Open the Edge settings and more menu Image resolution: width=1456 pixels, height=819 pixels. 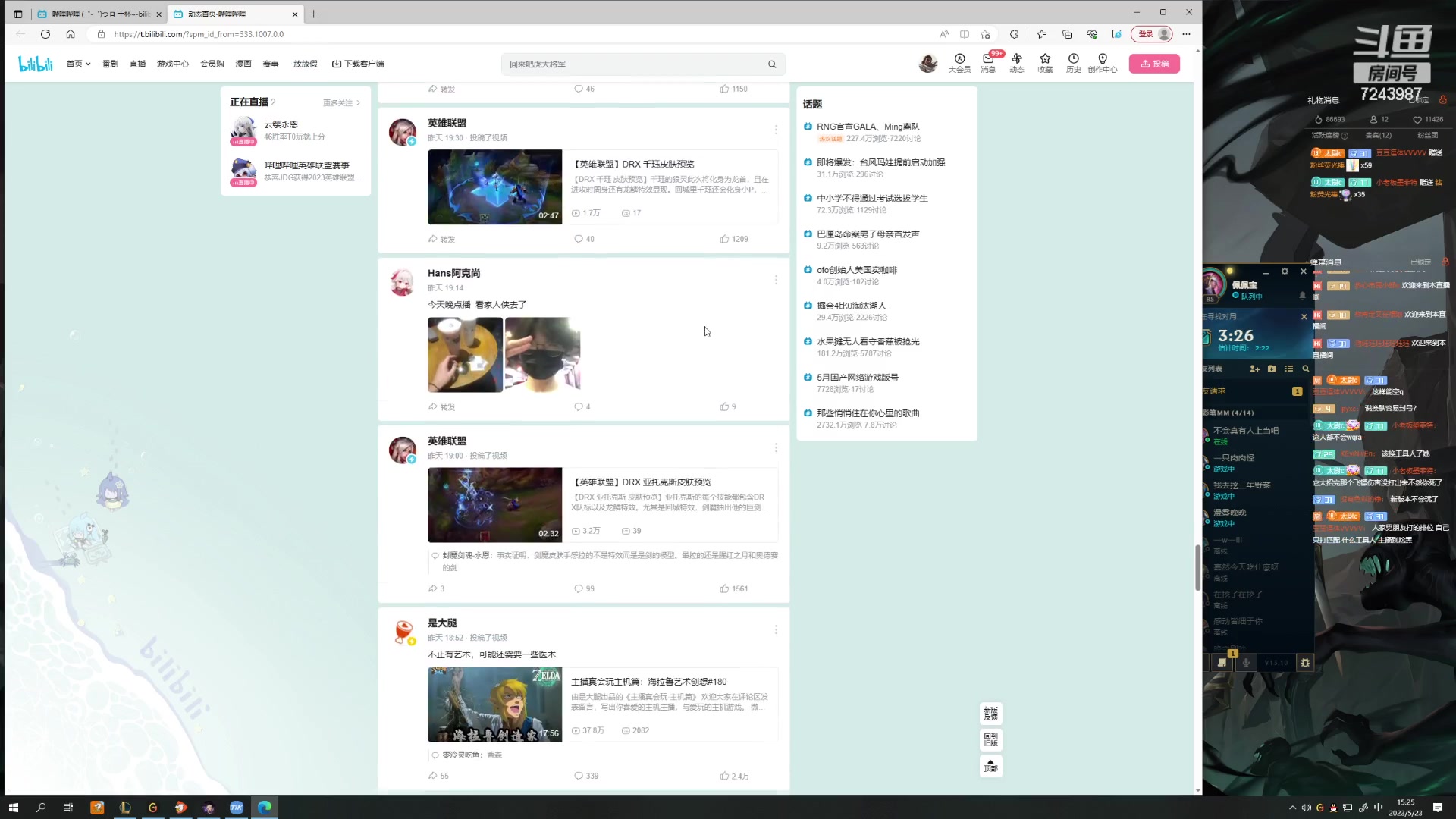(x=1186, y=34)
